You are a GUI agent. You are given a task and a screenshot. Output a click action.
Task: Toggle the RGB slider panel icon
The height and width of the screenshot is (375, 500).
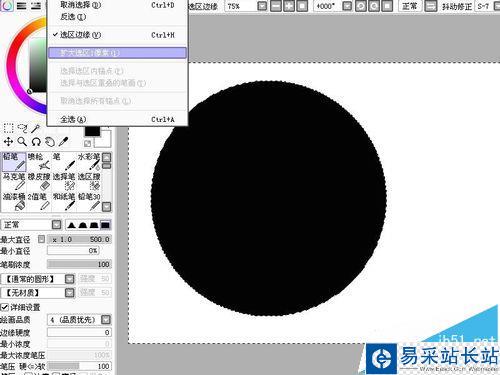[22, 5]
